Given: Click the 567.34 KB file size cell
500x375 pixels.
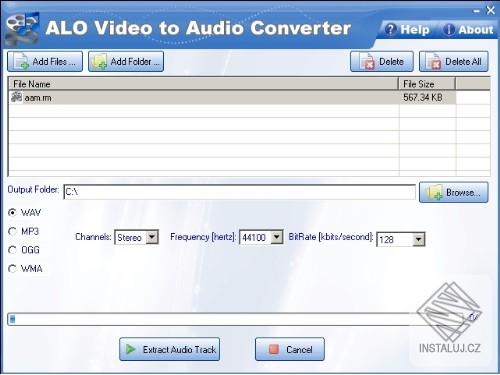Looking at the screenshot, I should pyautogui.click(x=427, y=97).
